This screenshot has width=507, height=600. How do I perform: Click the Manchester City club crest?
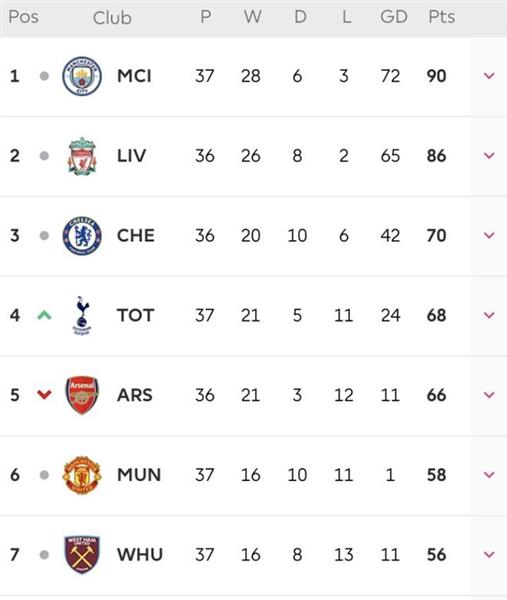pos(82,76)
